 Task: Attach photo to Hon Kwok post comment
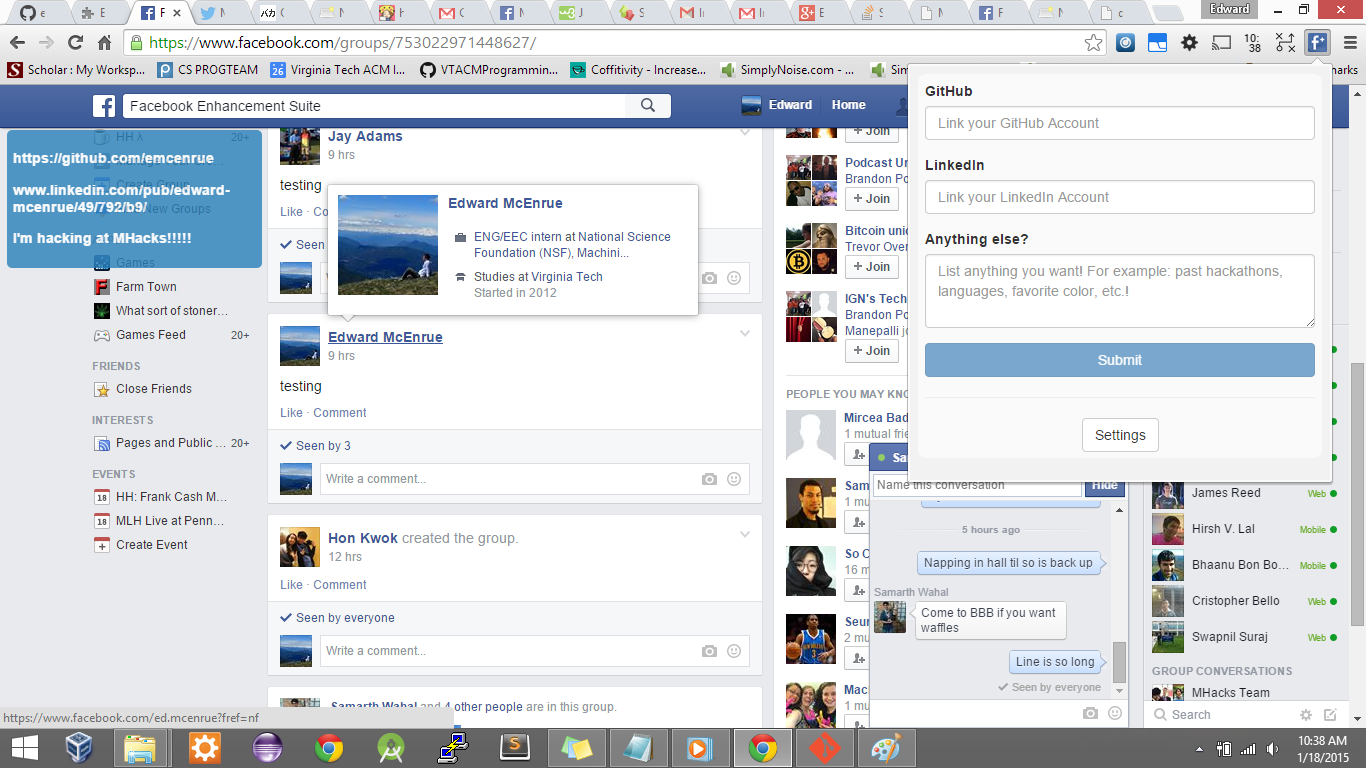click(x=709, y=651)
